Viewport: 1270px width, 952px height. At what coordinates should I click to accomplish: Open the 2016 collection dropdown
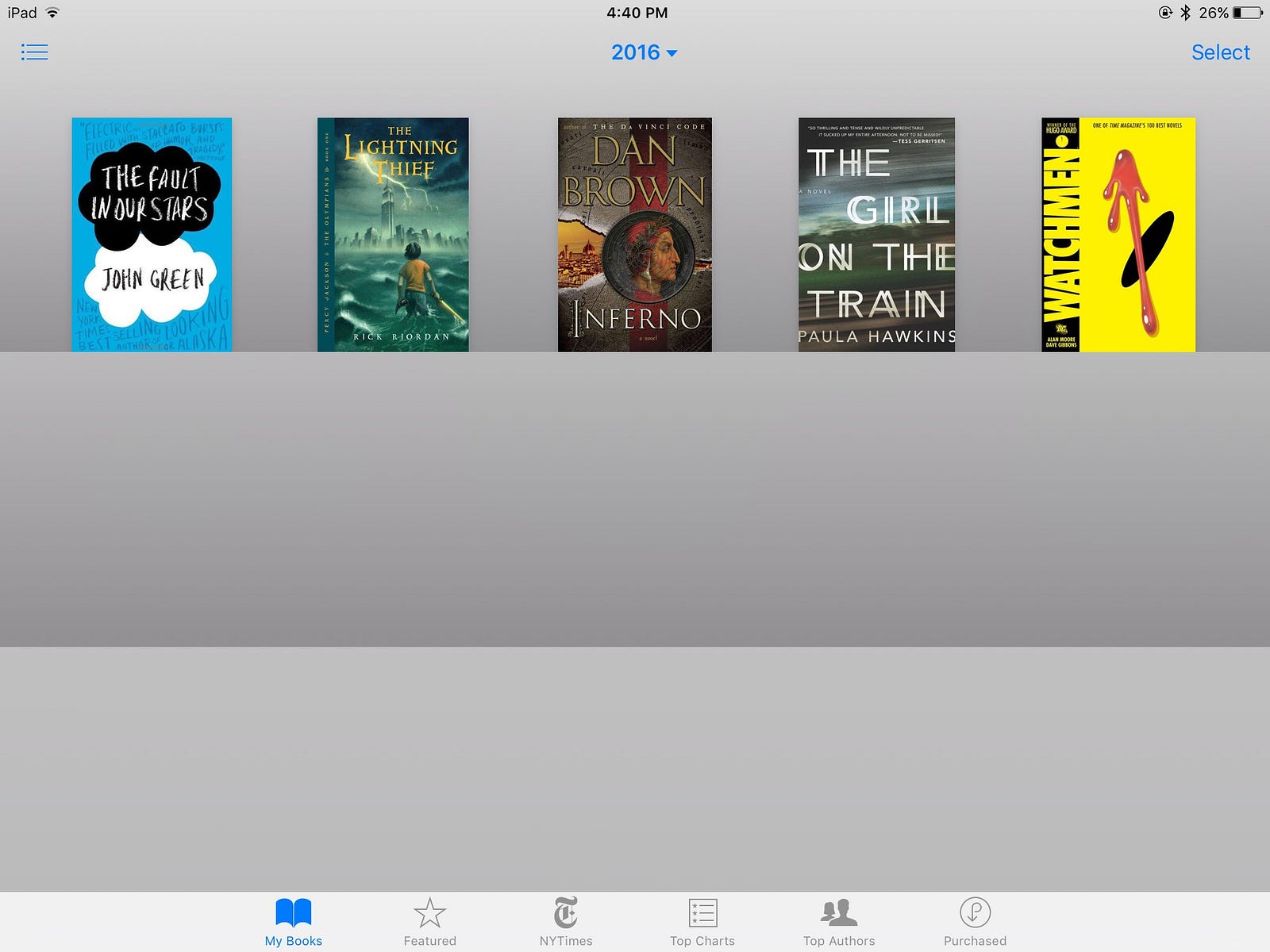[644, 52]
